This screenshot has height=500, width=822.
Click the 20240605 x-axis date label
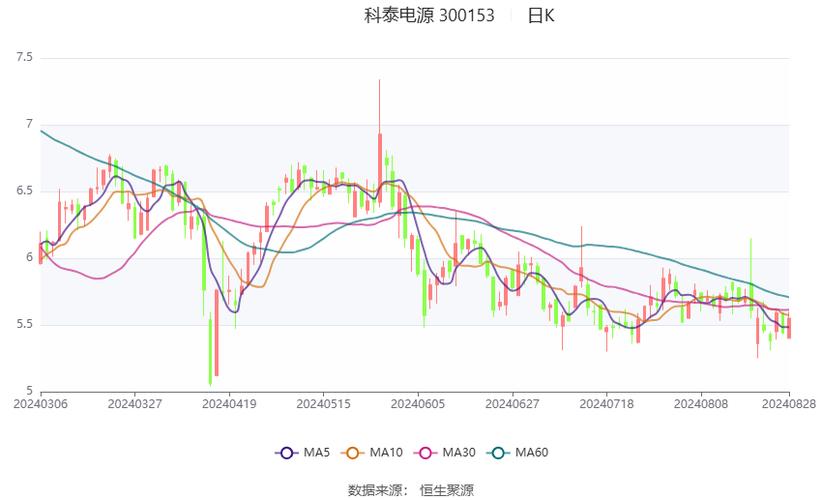417,404
